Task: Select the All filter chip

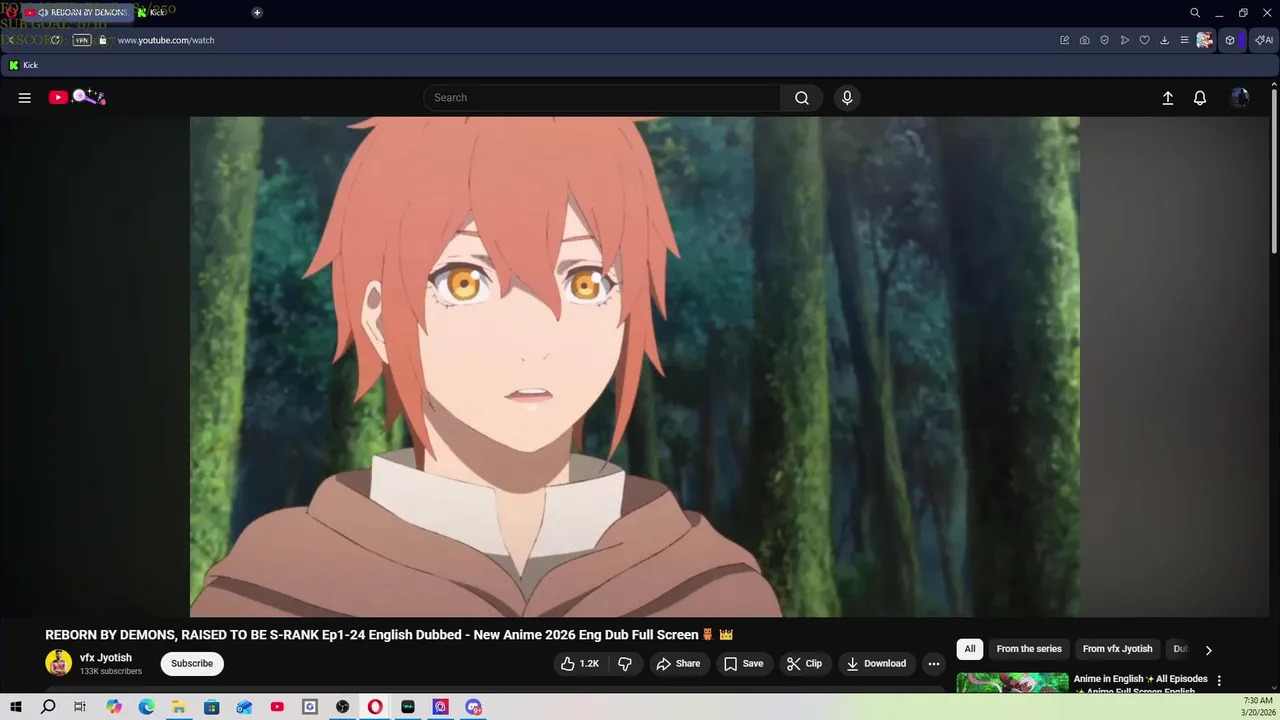Action: 970,649
